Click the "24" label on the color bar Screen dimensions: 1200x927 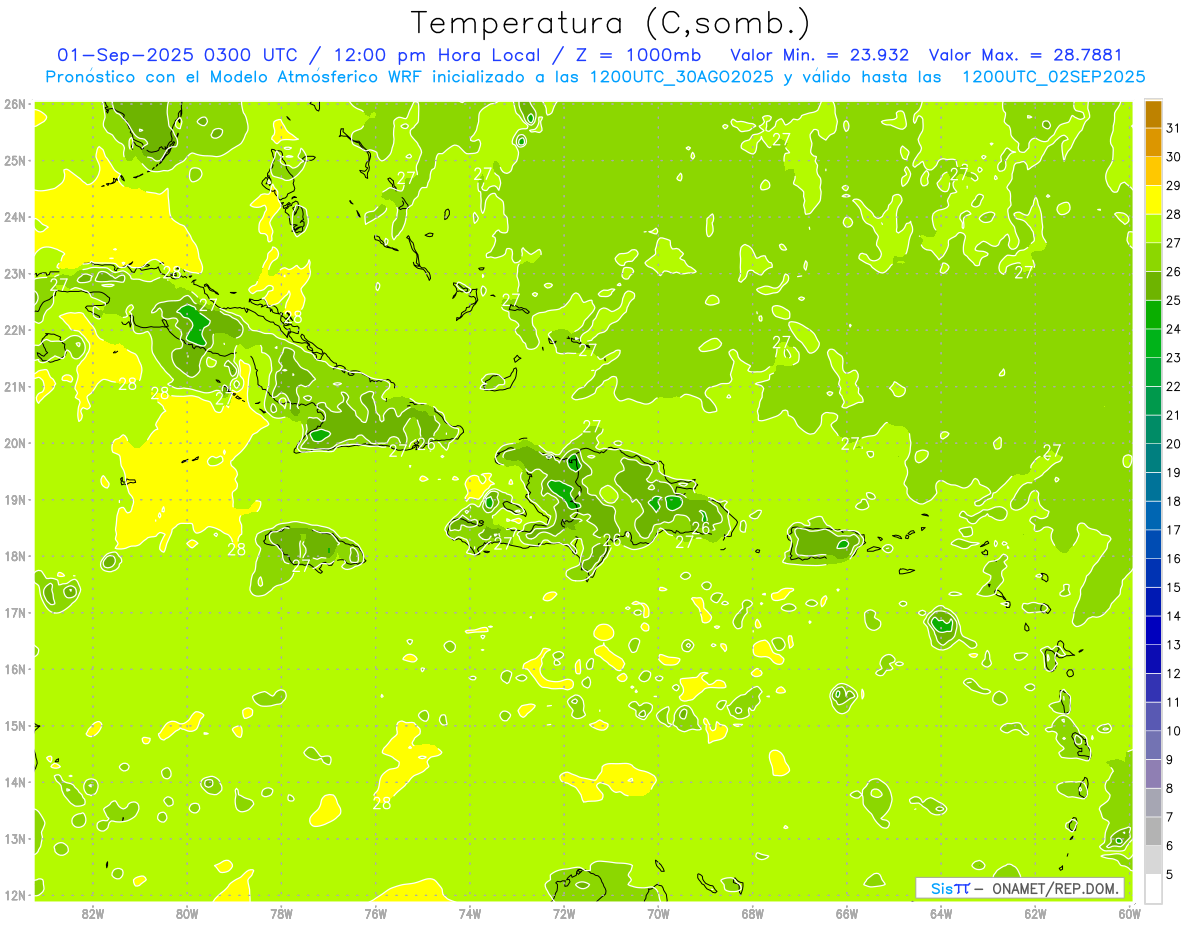tap(1174, 329)
